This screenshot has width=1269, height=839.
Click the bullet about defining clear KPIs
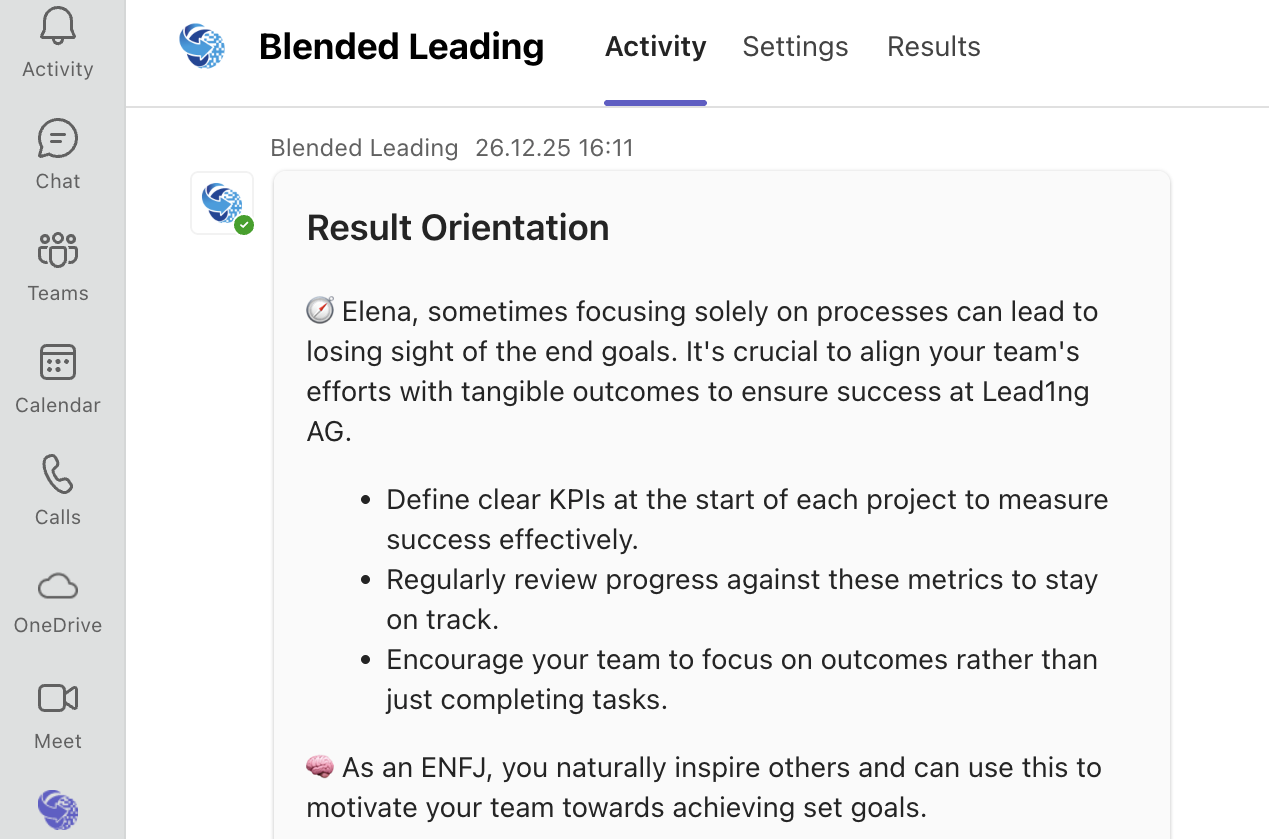[746, 518]
